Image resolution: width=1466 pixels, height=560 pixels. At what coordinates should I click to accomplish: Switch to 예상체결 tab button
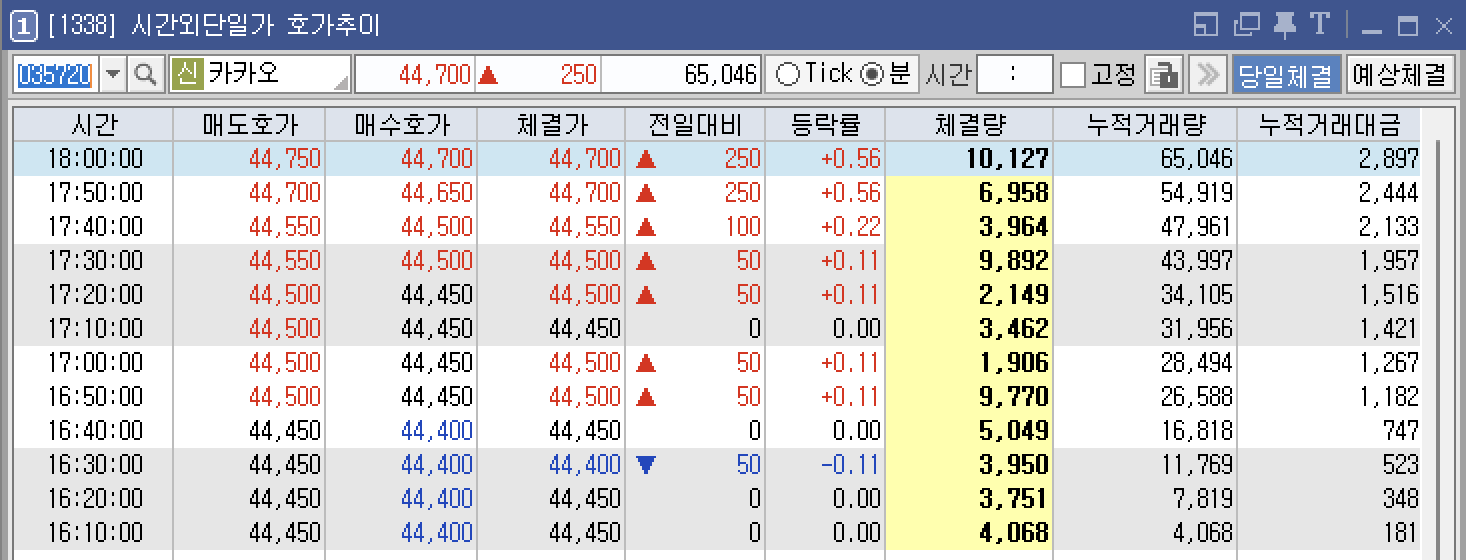point(1400,74)
